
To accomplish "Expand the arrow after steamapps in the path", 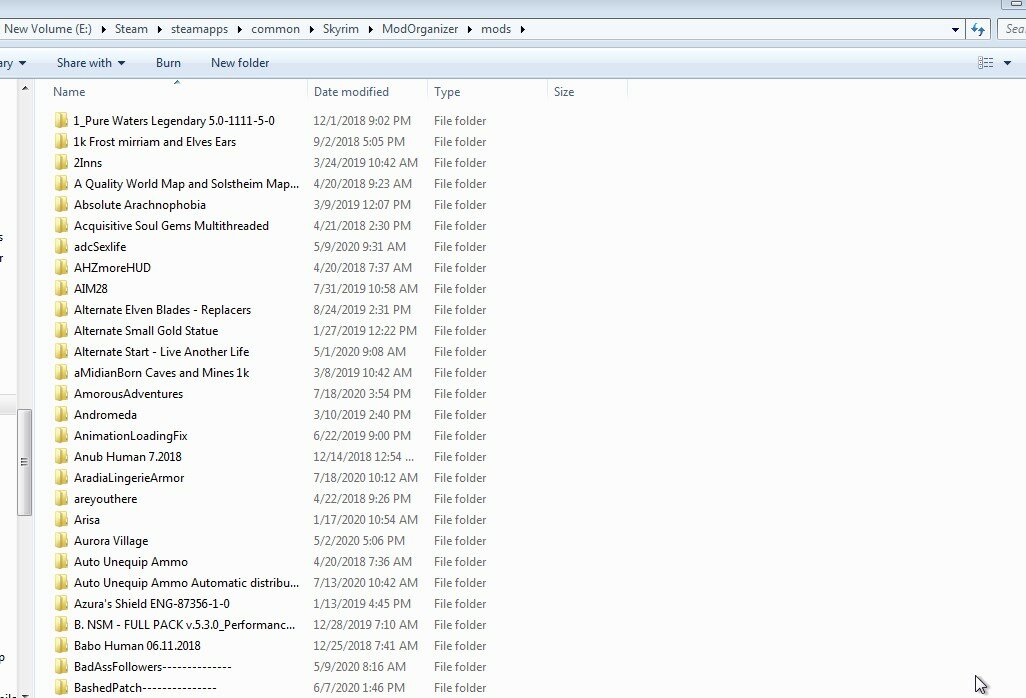I will [239, 29].
